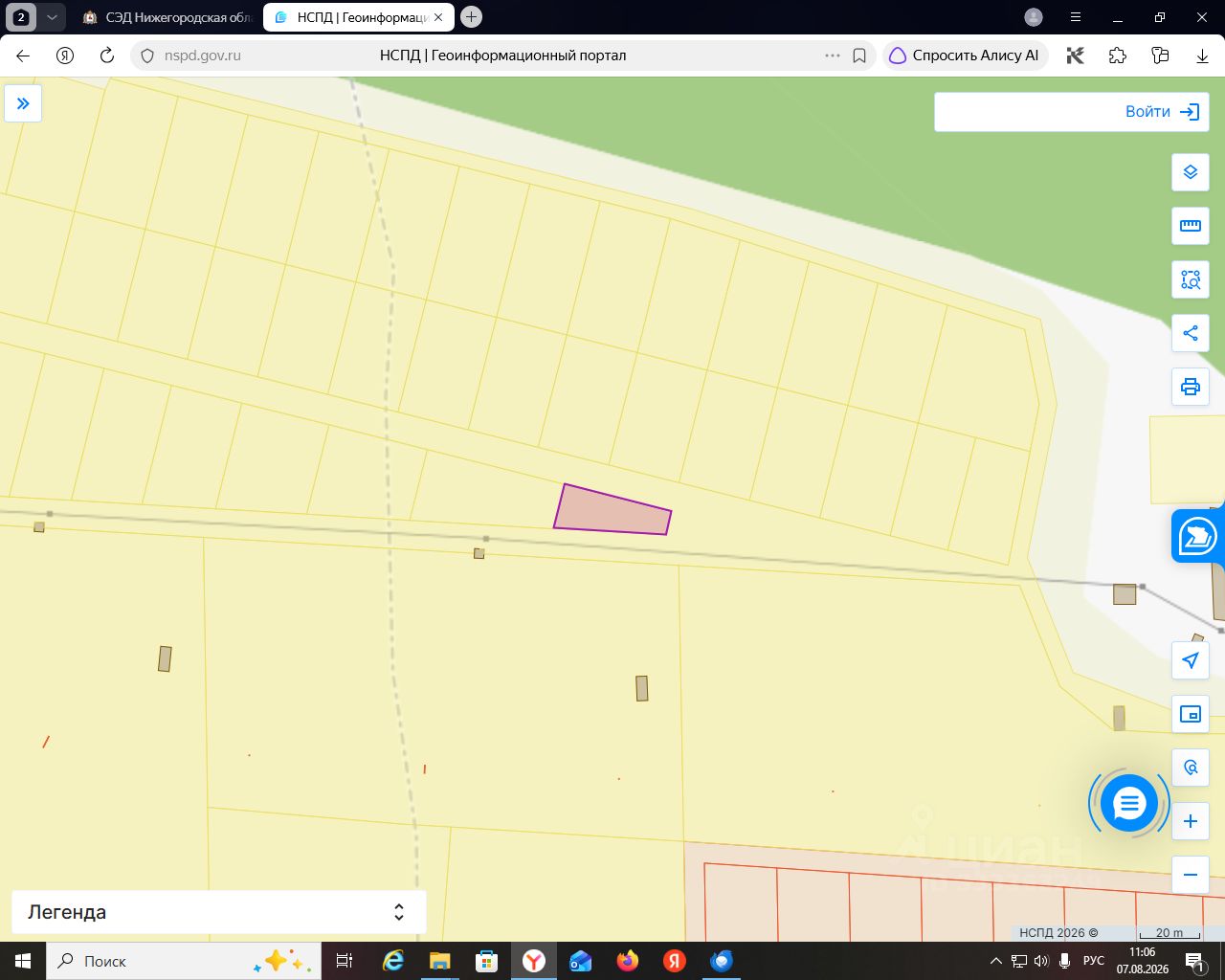Screen dimensions: 1225x980
Task: Zoom in with the plus button
Action: click(1191, 821)
